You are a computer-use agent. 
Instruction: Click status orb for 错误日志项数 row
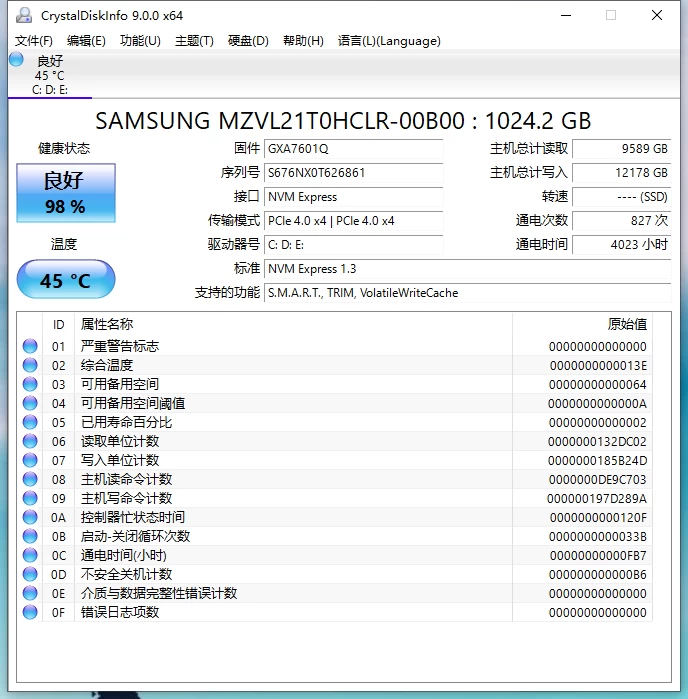(30, 613)
